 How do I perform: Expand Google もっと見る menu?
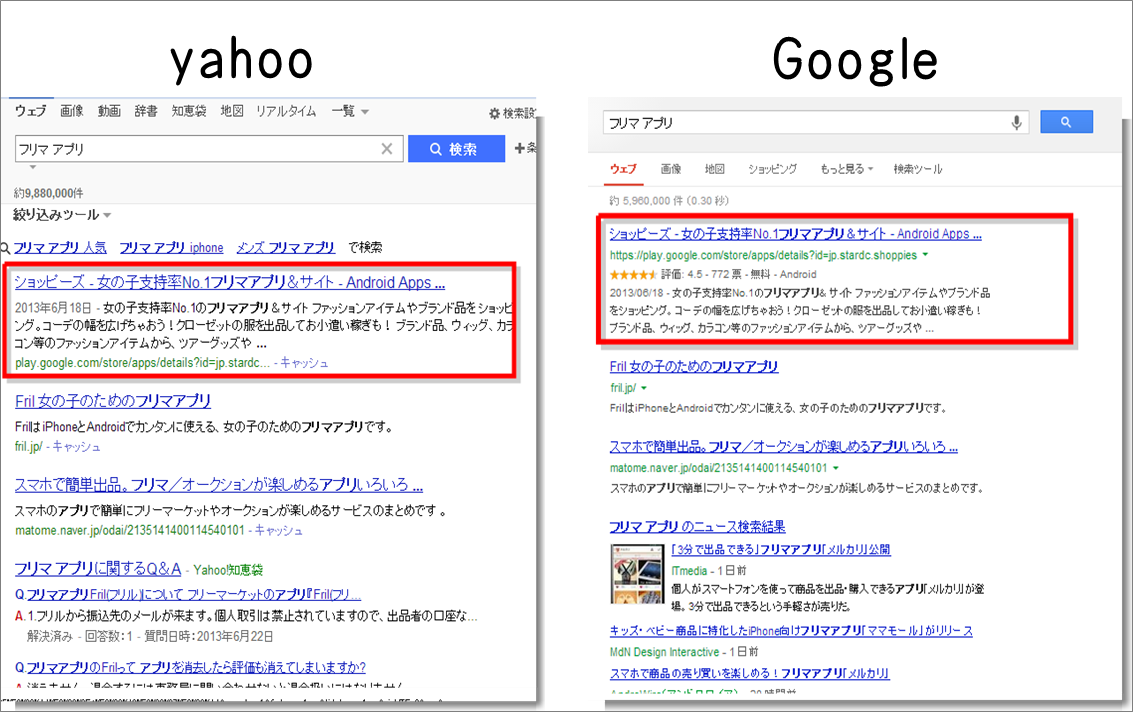[x=846, y=169]
